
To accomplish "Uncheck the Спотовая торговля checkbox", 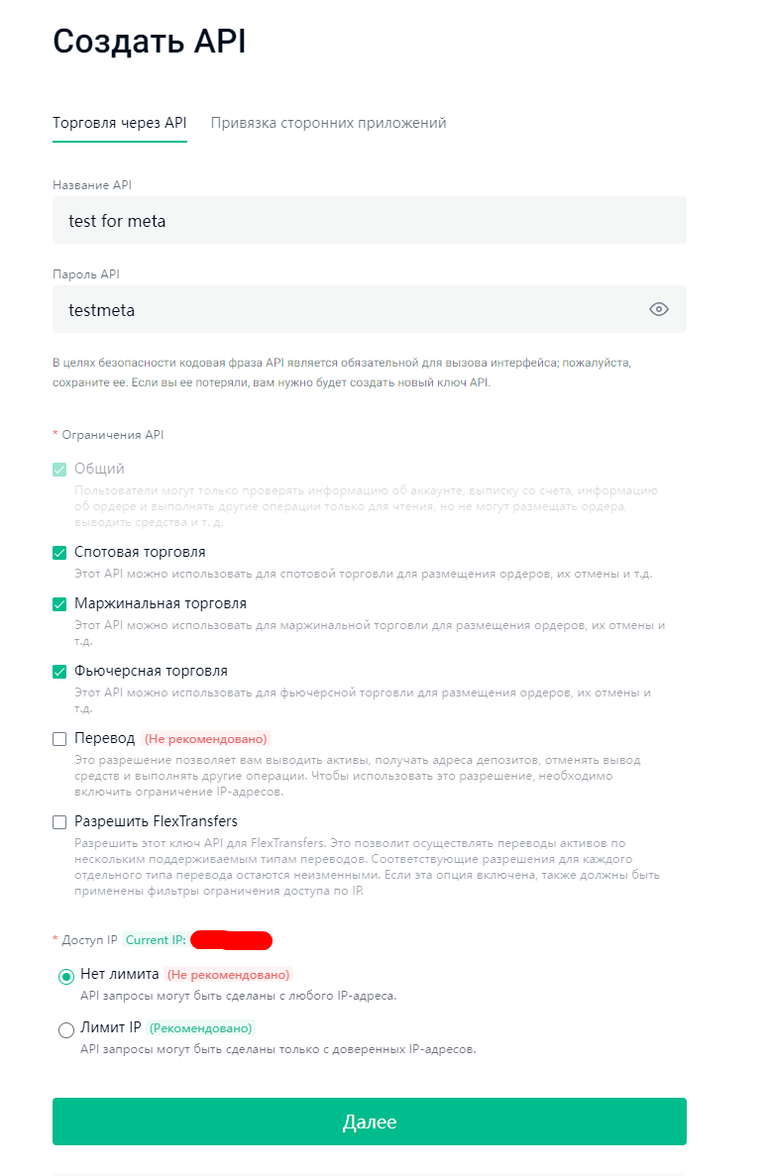I will [60, 552].
